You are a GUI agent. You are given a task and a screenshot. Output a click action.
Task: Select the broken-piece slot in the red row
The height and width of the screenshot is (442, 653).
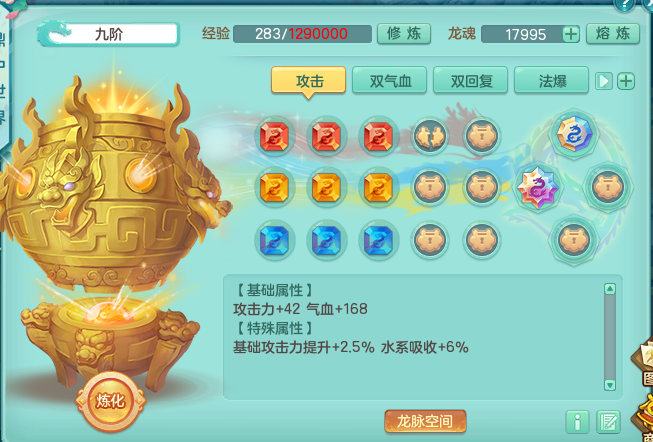coord(430,136)
